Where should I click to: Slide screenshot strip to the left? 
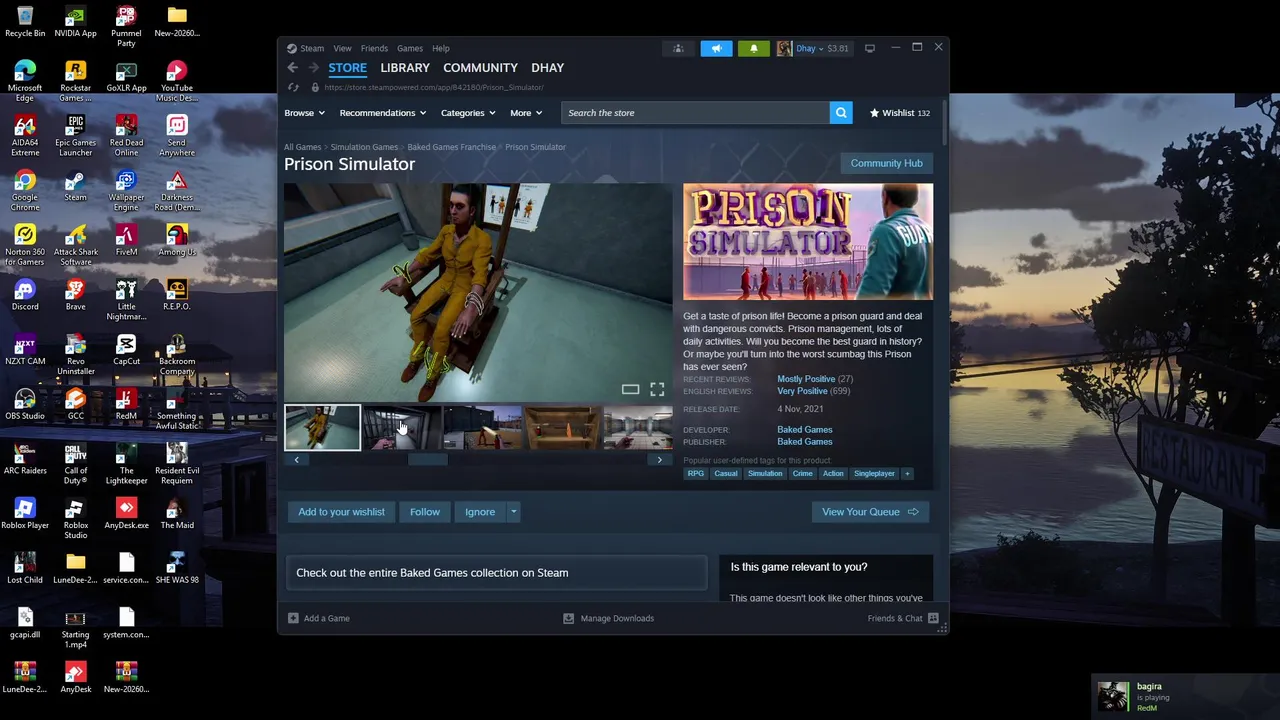click(x=296, y=460)
